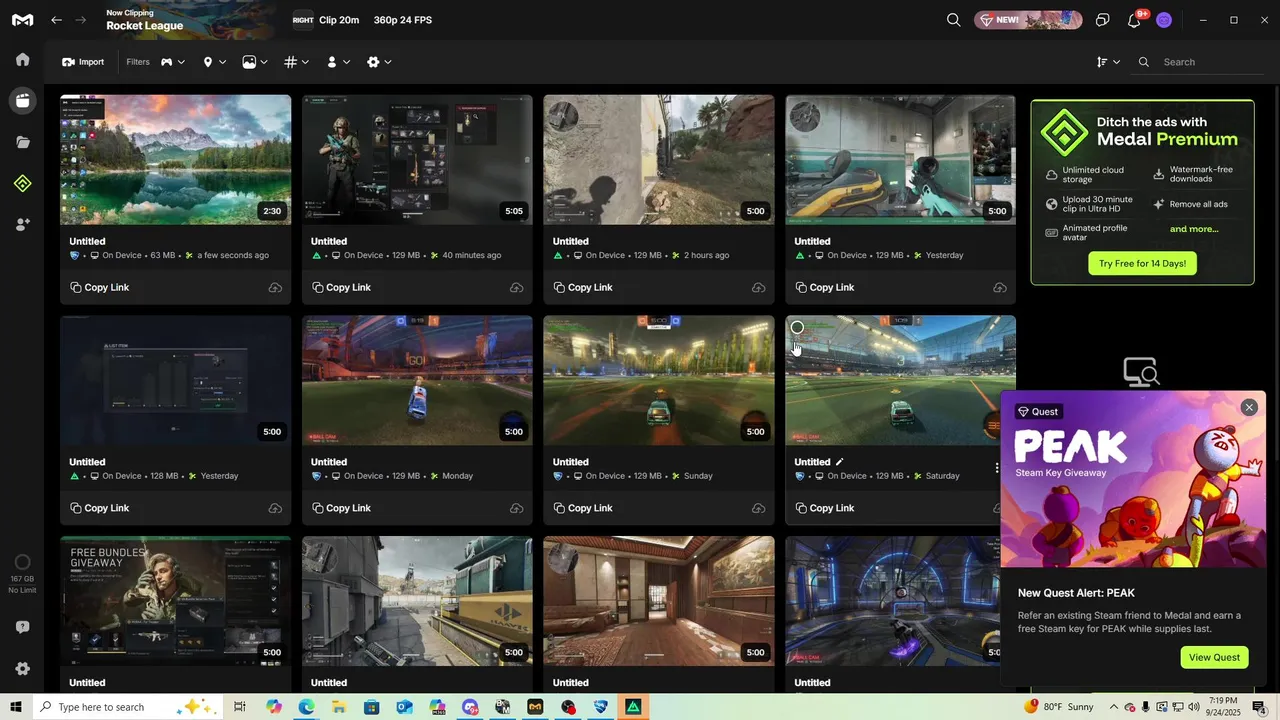Copy Link for the 'a few seconds ago' clip
The width and height of the screenshot is (1280, 720).
pyautogui.click(x=100, y=288)
